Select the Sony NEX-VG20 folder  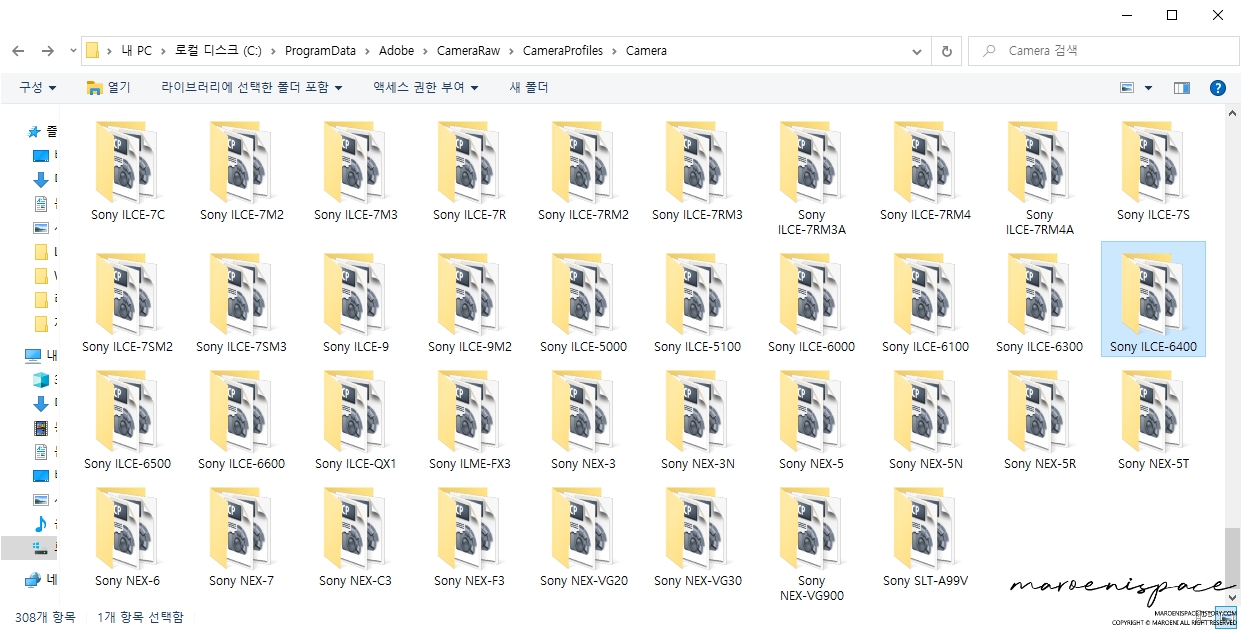pos(583,536)
